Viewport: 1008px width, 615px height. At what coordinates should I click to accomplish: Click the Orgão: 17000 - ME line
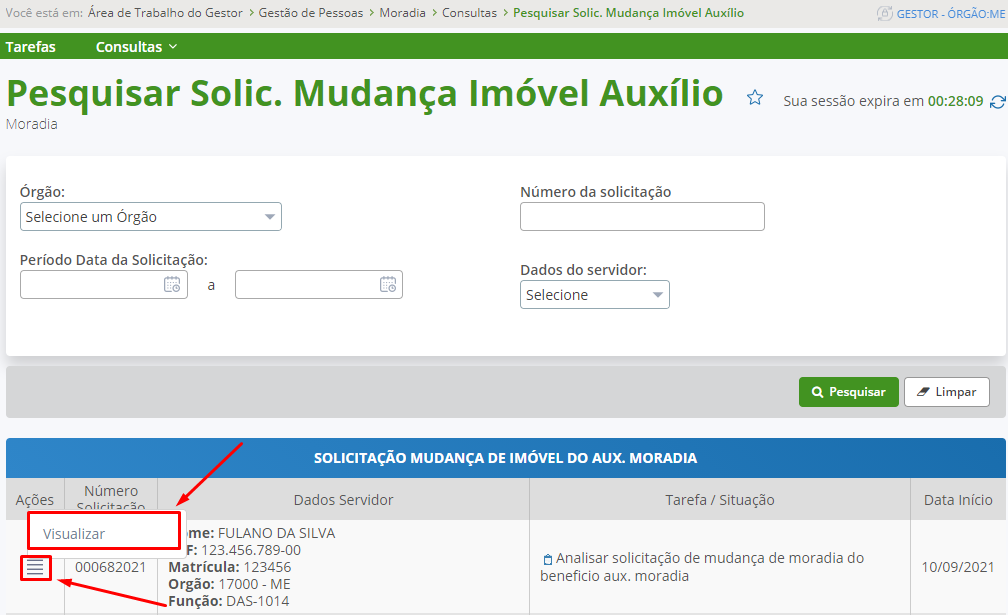[x=230, y=584]
